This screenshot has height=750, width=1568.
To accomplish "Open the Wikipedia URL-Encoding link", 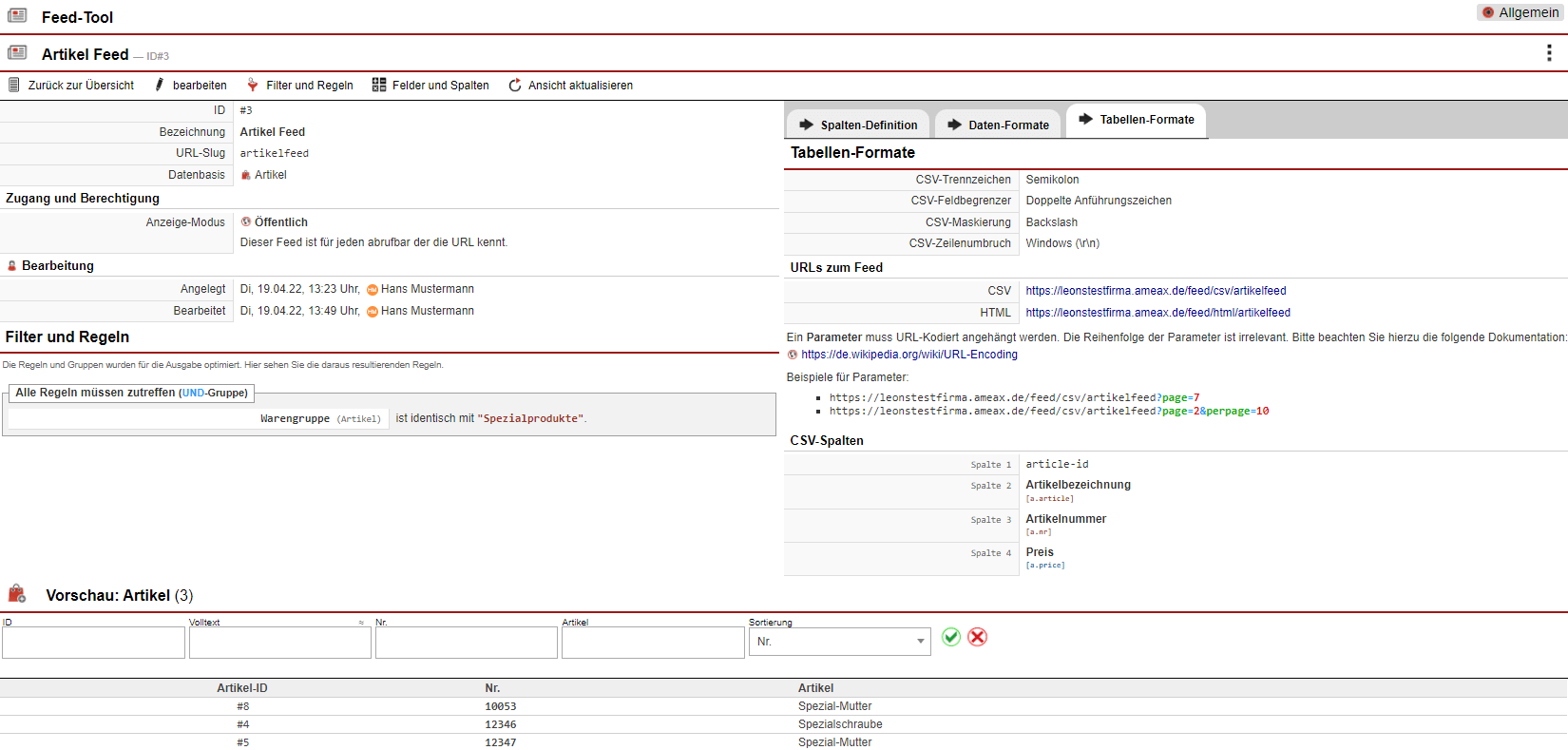I will [x=908, y=355].
